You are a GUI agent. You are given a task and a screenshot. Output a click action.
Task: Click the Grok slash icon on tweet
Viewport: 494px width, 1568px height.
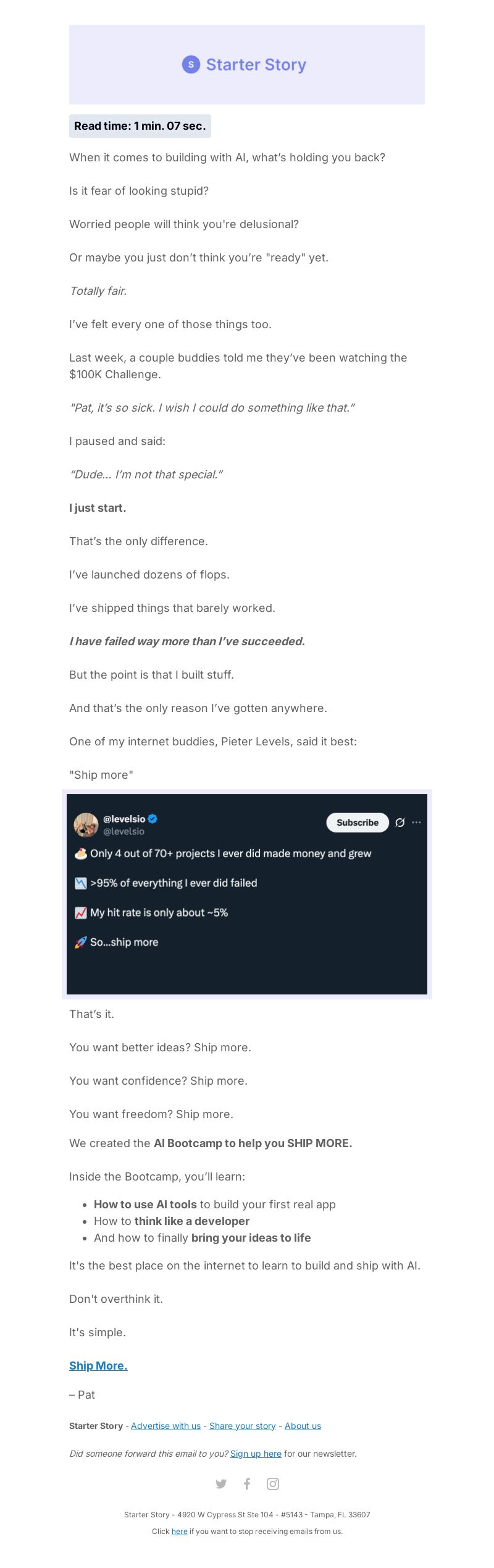[400, 823]
